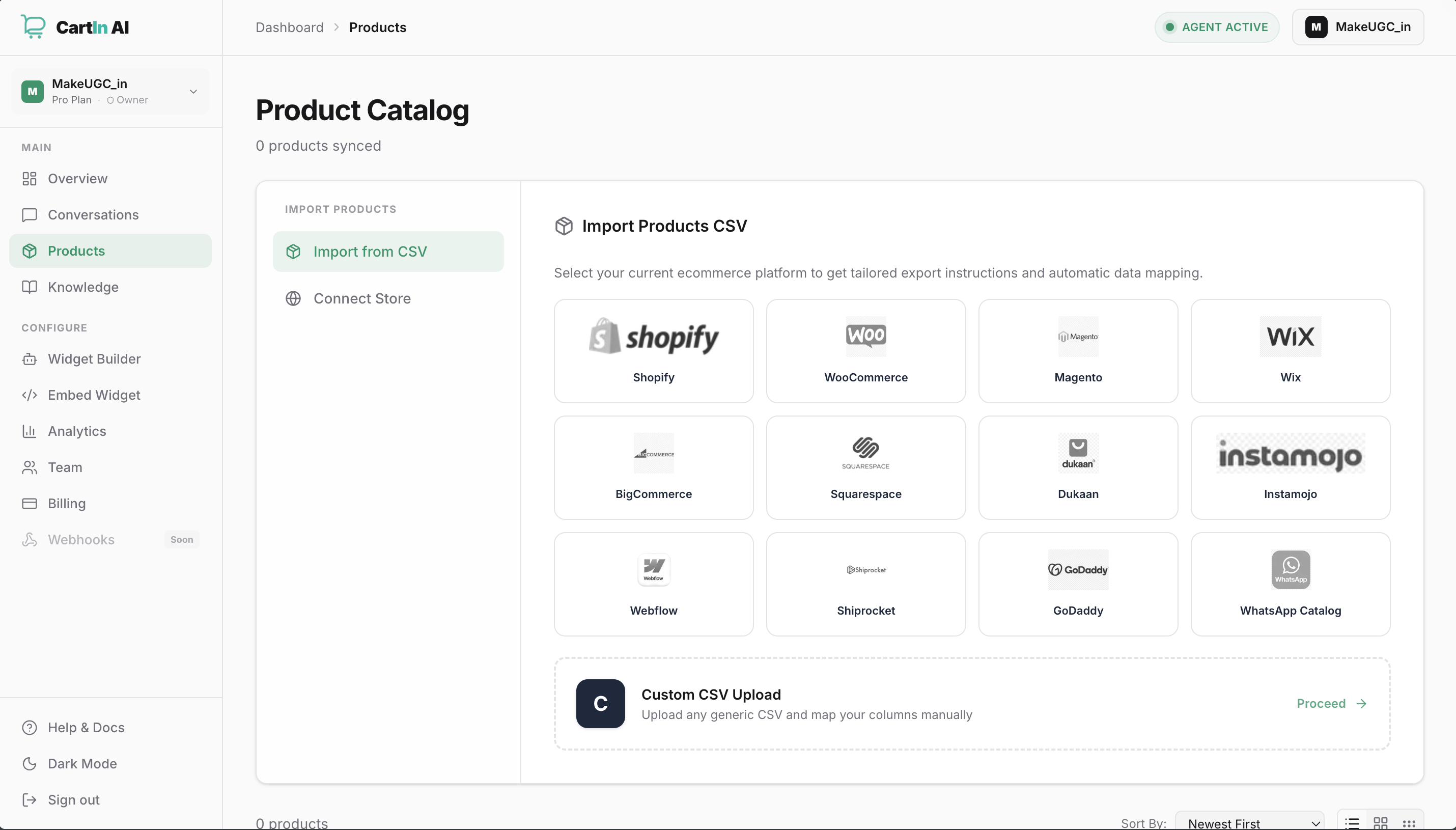Choose the Dukaan platform card
The image size is (1456, 830).
1078,468
